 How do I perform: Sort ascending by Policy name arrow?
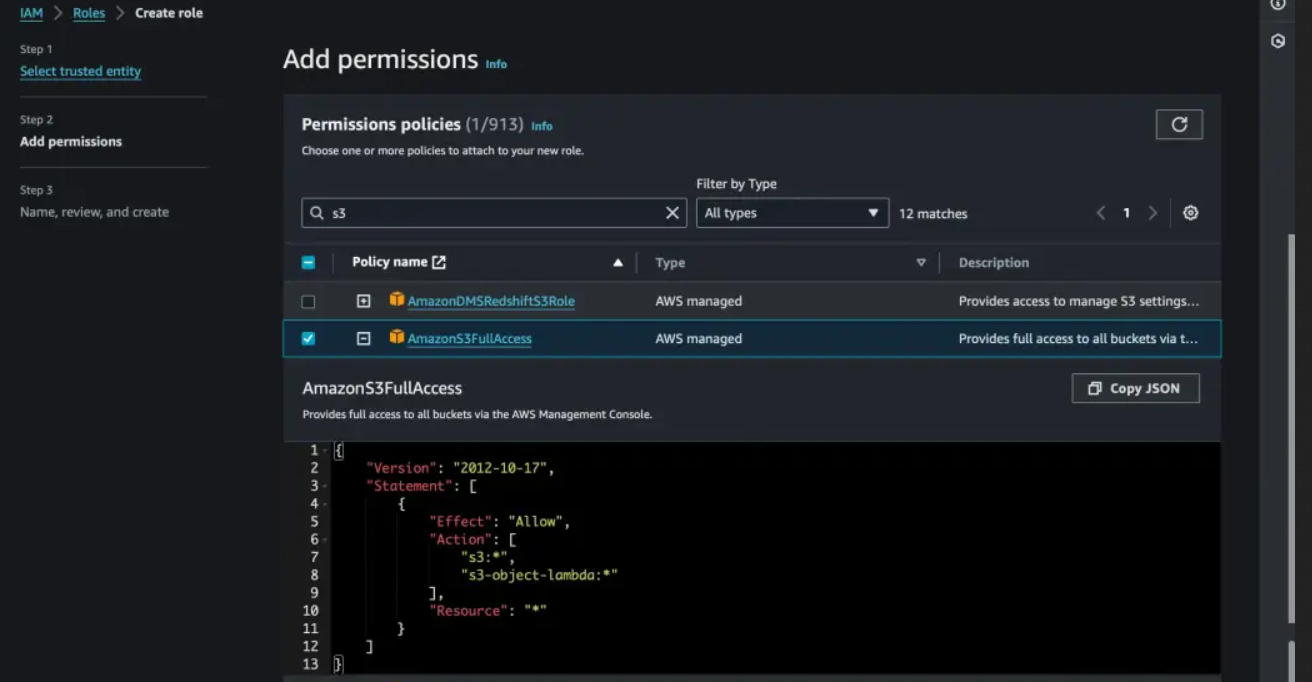[x=618, y=263]
